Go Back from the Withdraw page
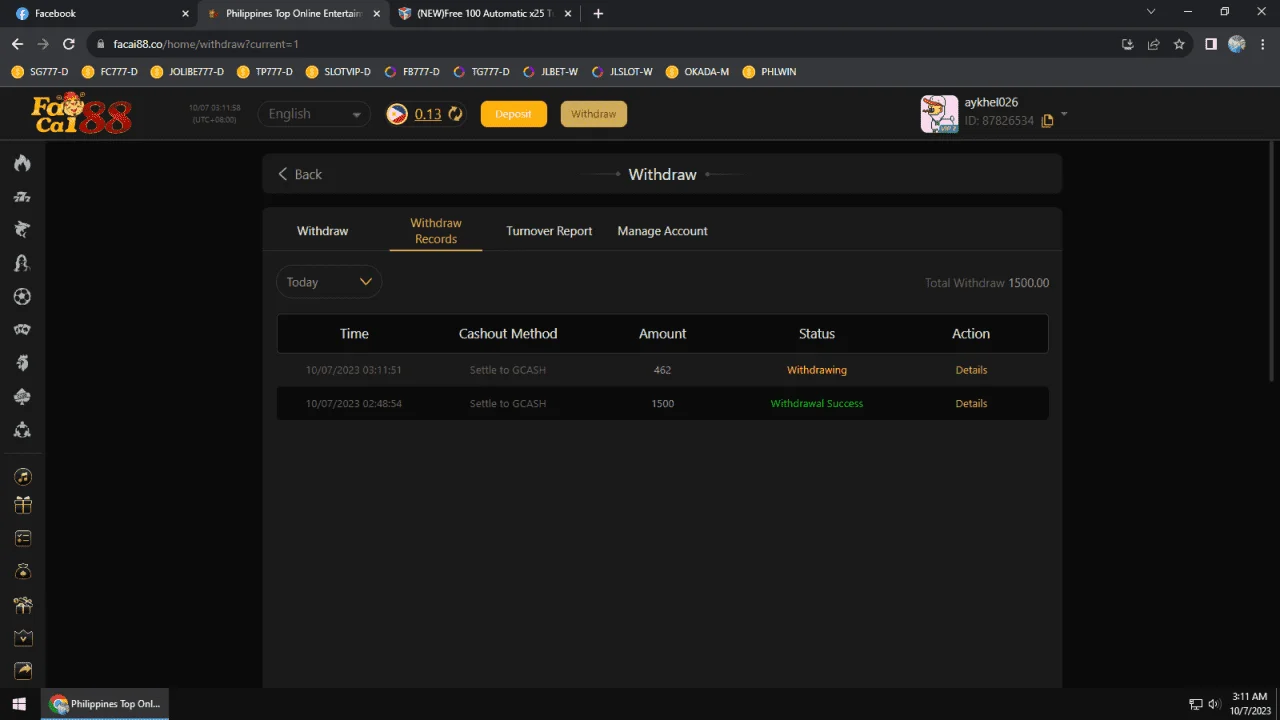The width and height of the screenshot is (1280, 720). [x=300, y=174]
